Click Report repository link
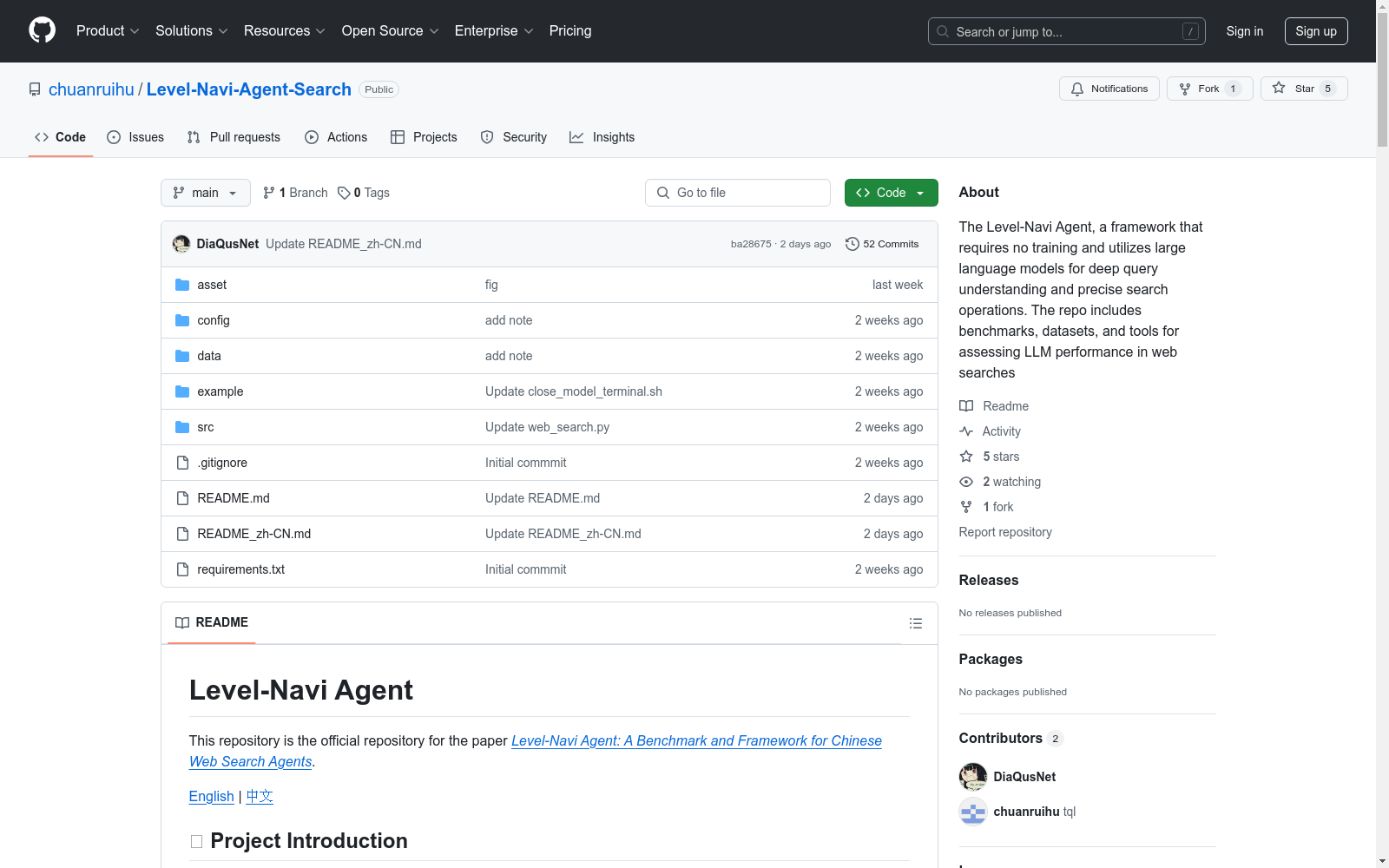This screenshot has width=1389, height=868. 1005,532
